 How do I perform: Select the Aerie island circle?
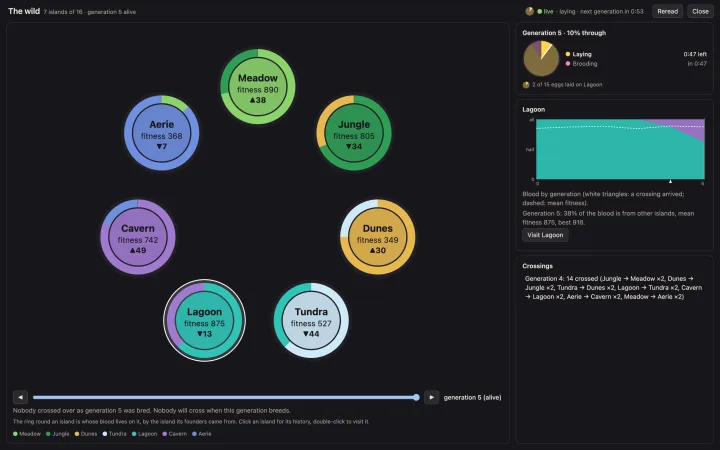(162, 133)
